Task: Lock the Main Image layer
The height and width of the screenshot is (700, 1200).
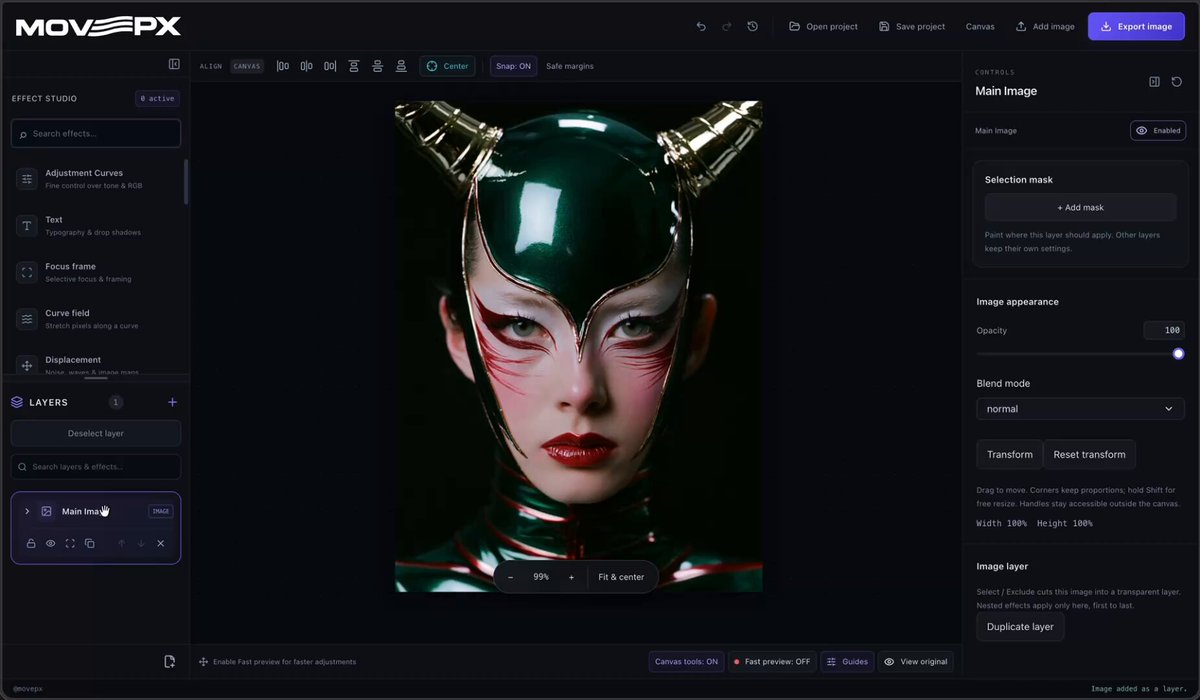Action: (x=31, y=543)
